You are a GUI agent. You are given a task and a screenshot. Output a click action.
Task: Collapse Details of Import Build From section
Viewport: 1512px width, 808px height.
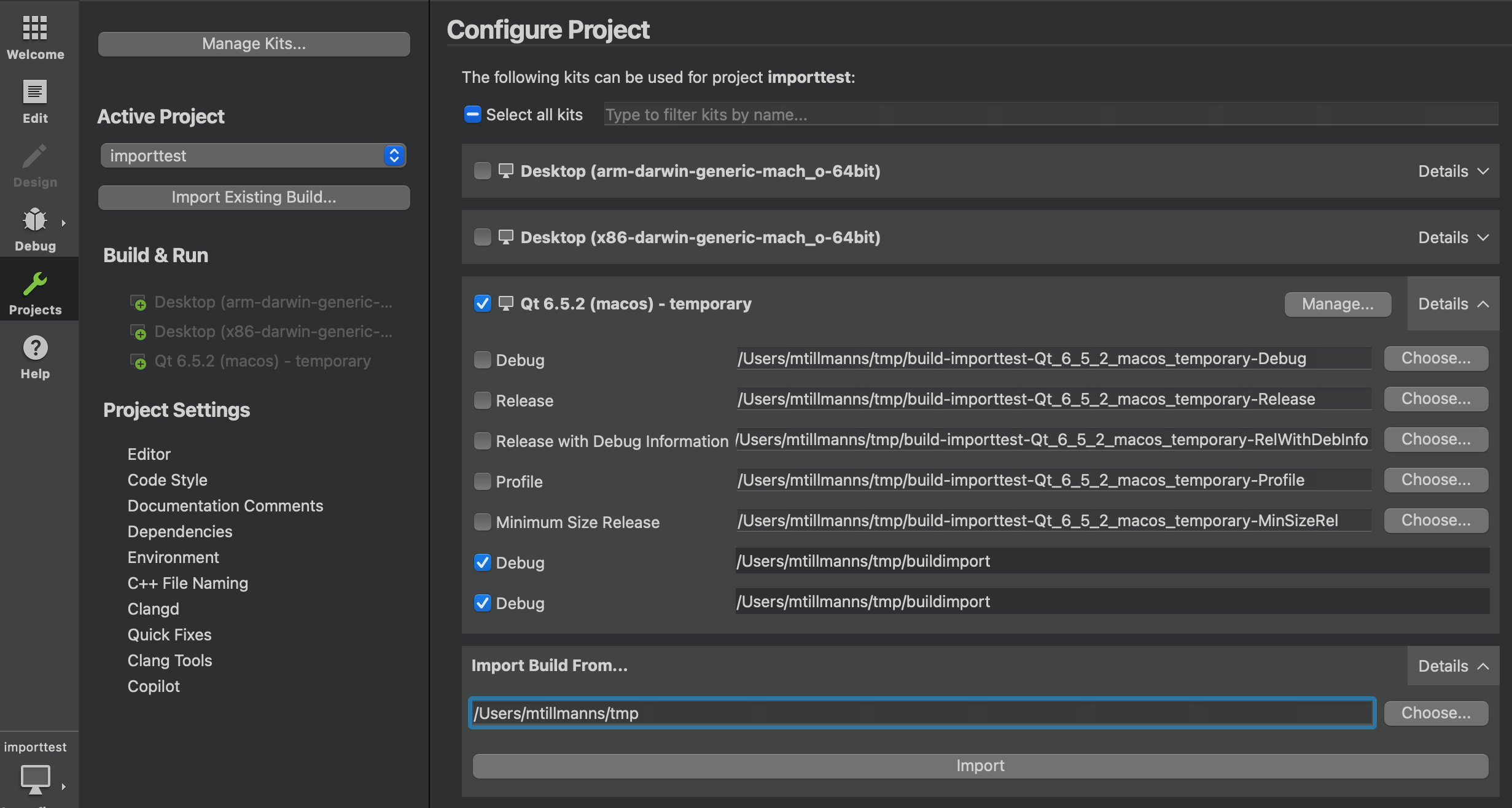click(1453, 666)
